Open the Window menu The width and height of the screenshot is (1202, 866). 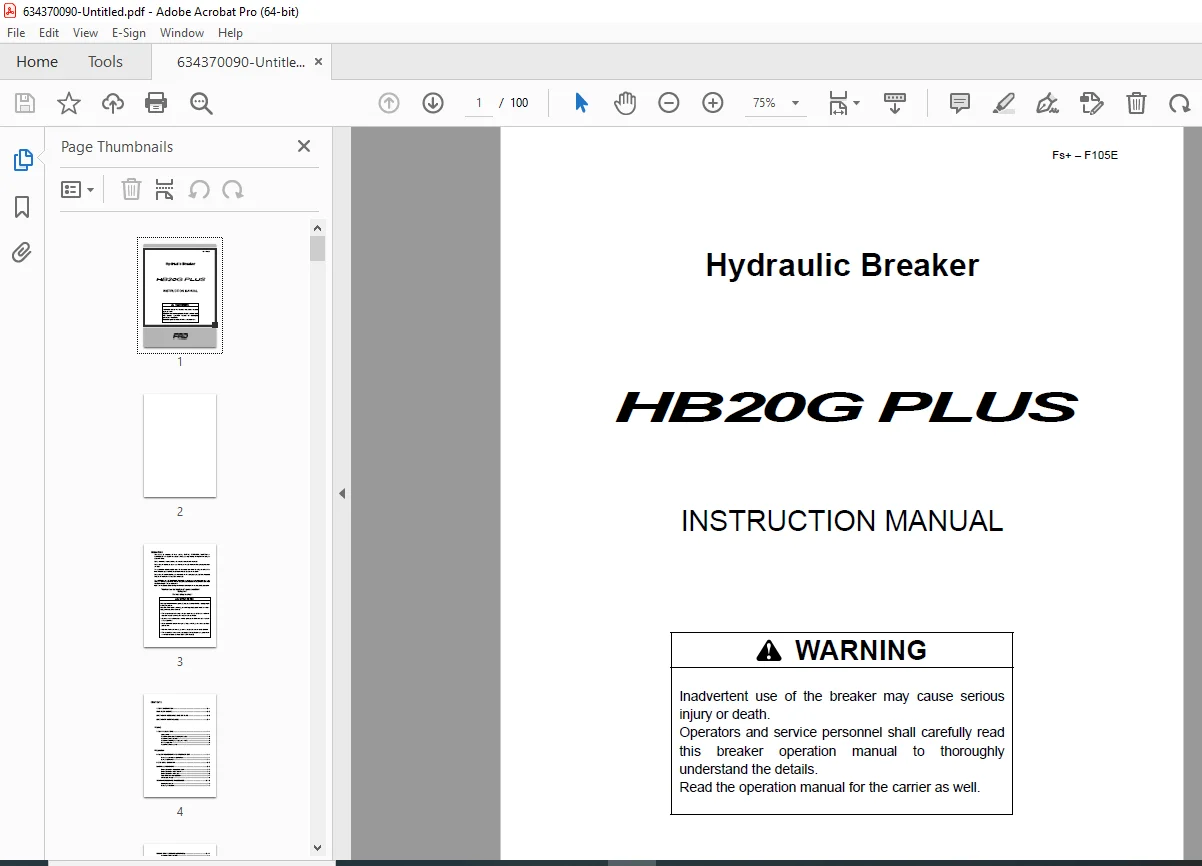pos(182,33)
